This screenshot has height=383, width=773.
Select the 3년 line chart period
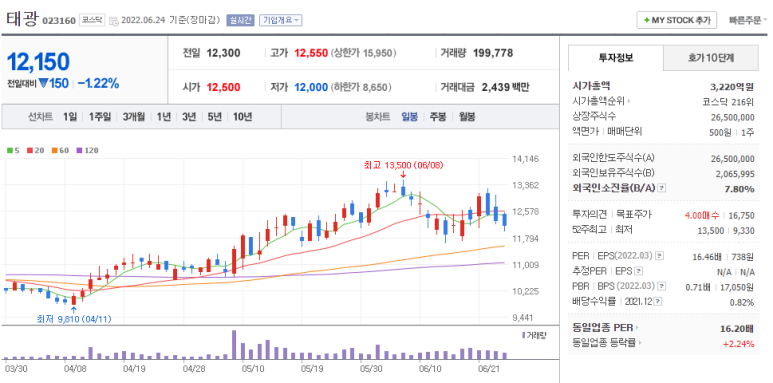pos(189,117)
